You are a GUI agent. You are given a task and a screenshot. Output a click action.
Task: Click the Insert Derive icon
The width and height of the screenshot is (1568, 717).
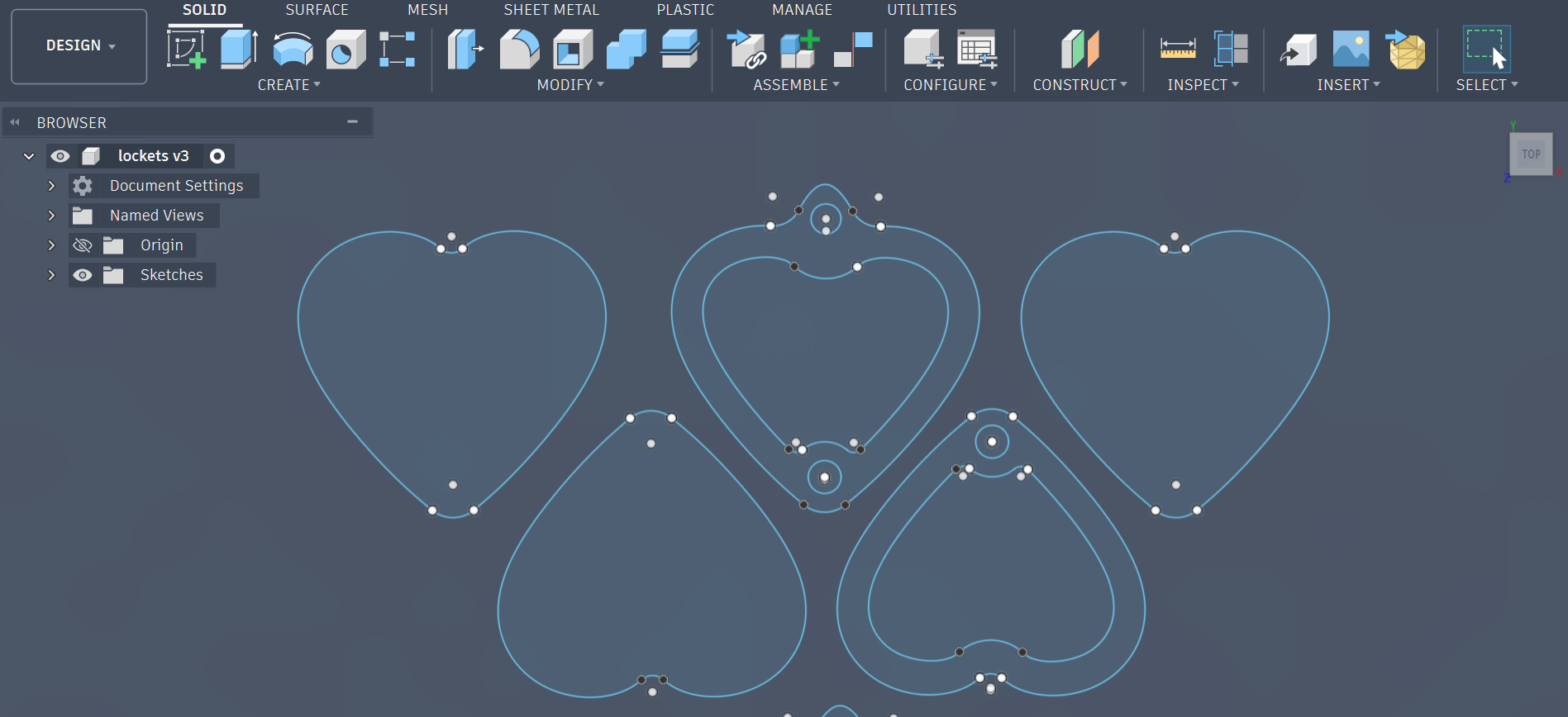click(1298, 51)
